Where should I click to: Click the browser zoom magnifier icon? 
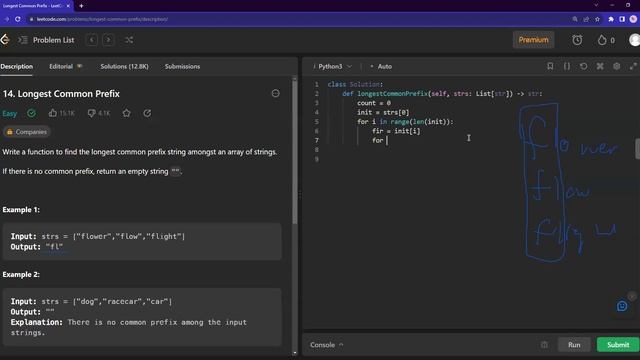[x=575, y=19]
